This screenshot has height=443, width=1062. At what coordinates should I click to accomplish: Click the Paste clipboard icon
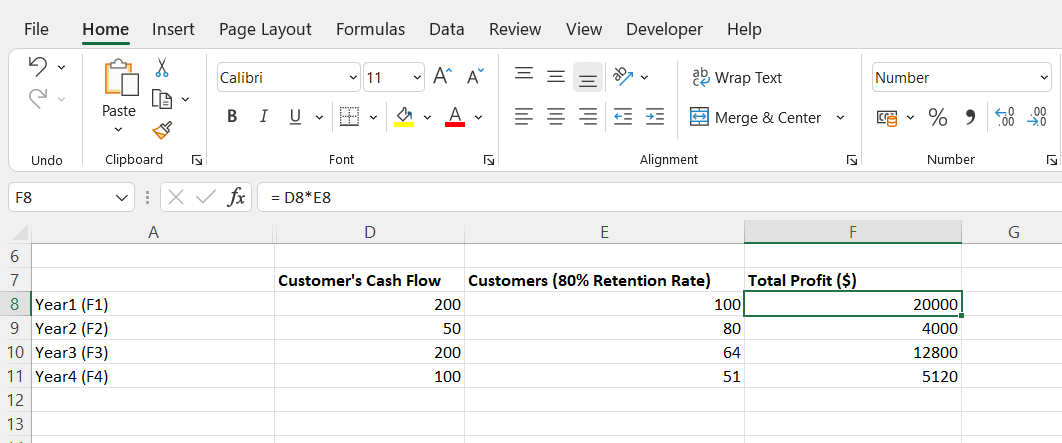tap(121, 77)
